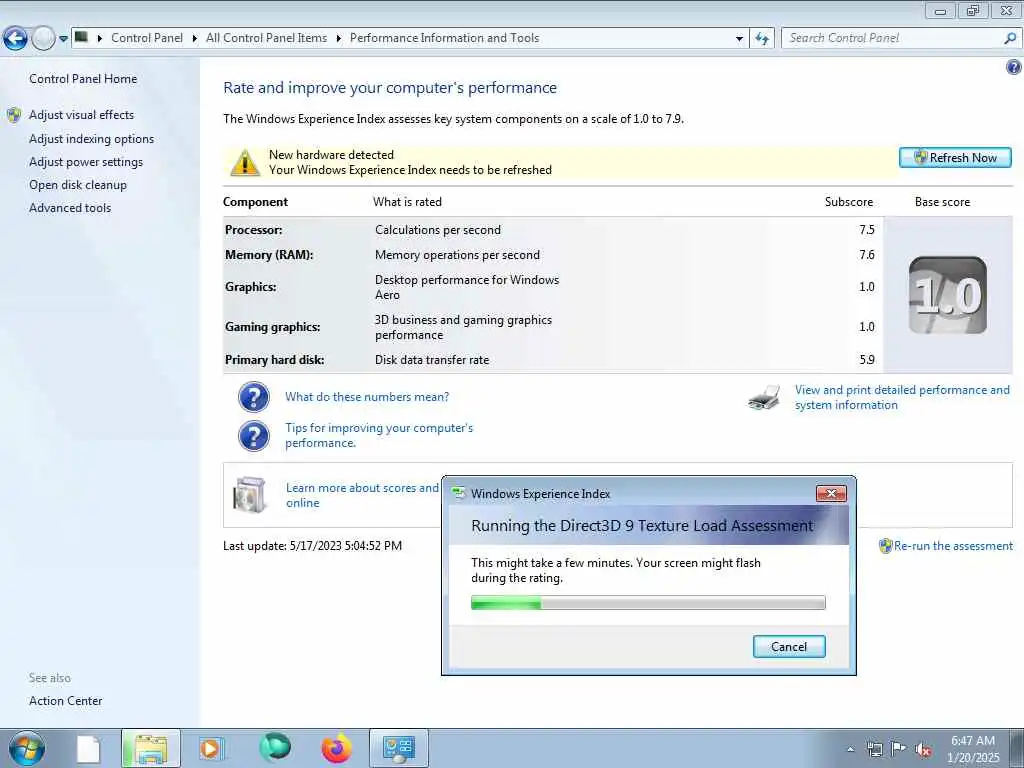Open Action Center flag tray icon

tap(899, 749)
